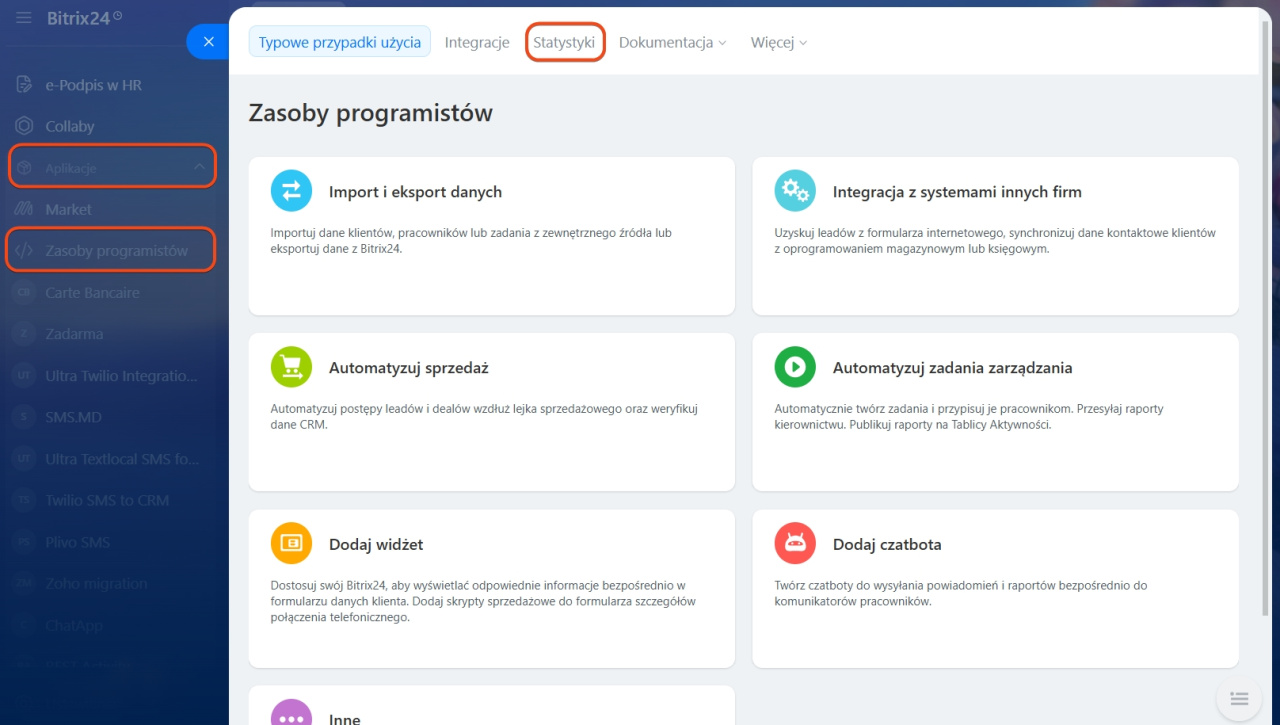Click the Collaby hexagon icon
The height and width of the screenshot is (725, 1280).
(x=25, y=126)
